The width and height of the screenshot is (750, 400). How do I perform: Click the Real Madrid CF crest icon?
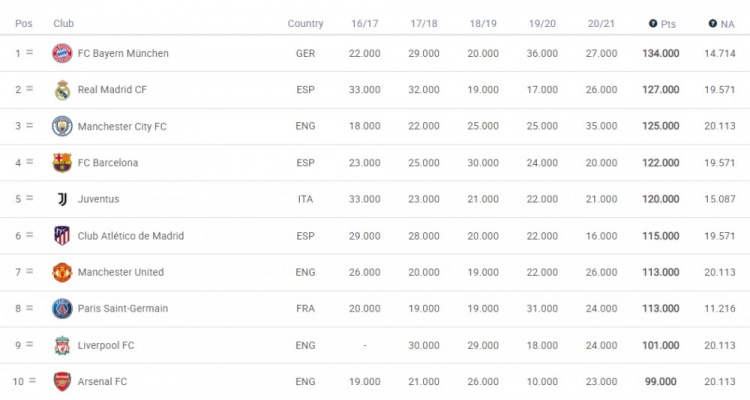click(62, 90)
